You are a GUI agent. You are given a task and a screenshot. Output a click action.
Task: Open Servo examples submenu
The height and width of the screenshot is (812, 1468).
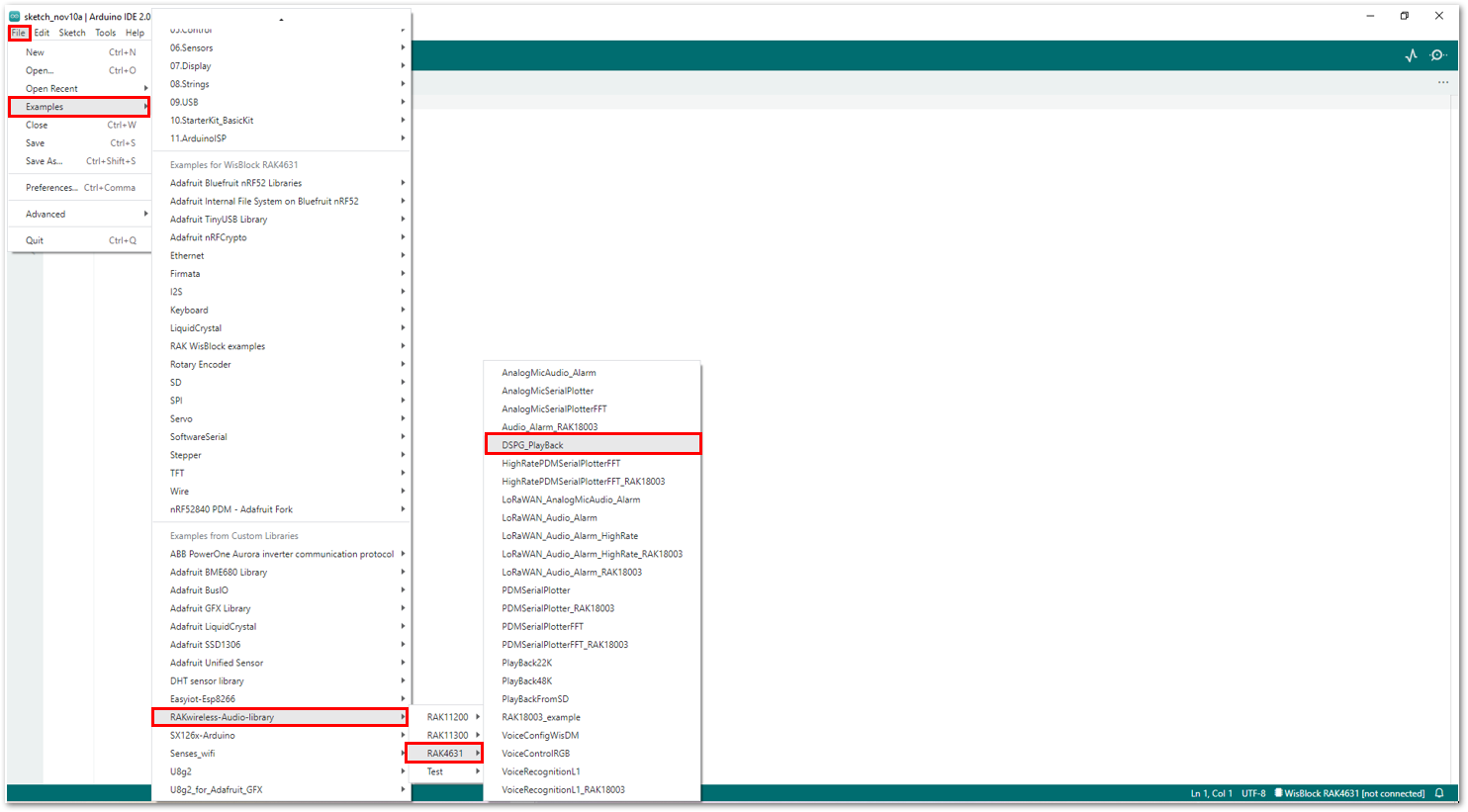point(282,418)
